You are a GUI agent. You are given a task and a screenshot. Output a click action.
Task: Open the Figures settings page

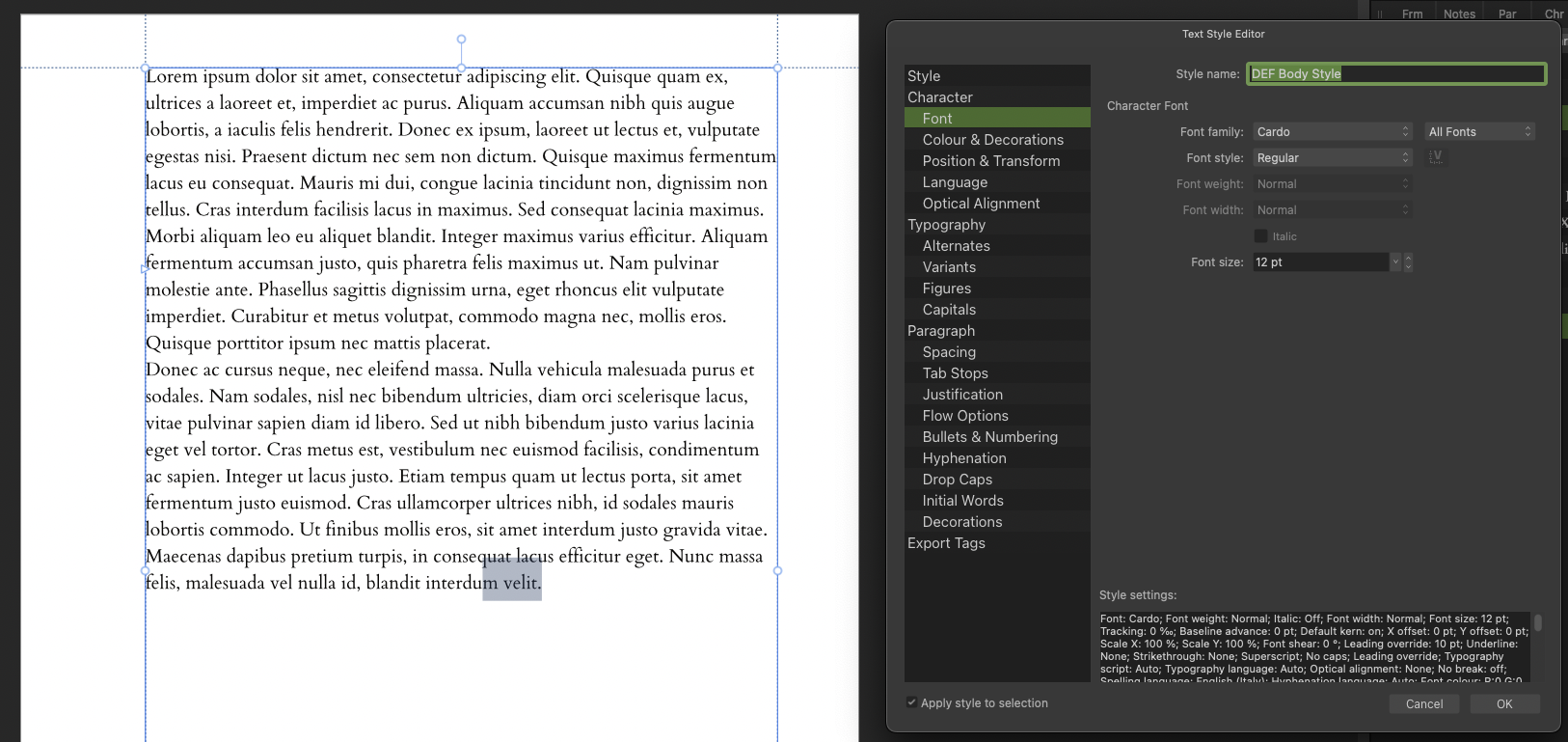(997, 288)
